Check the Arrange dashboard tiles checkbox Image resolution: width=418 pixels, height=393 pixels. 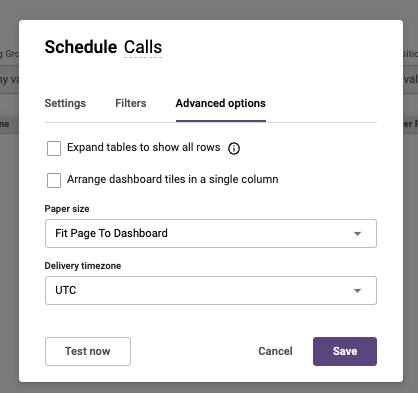[54, 180]
